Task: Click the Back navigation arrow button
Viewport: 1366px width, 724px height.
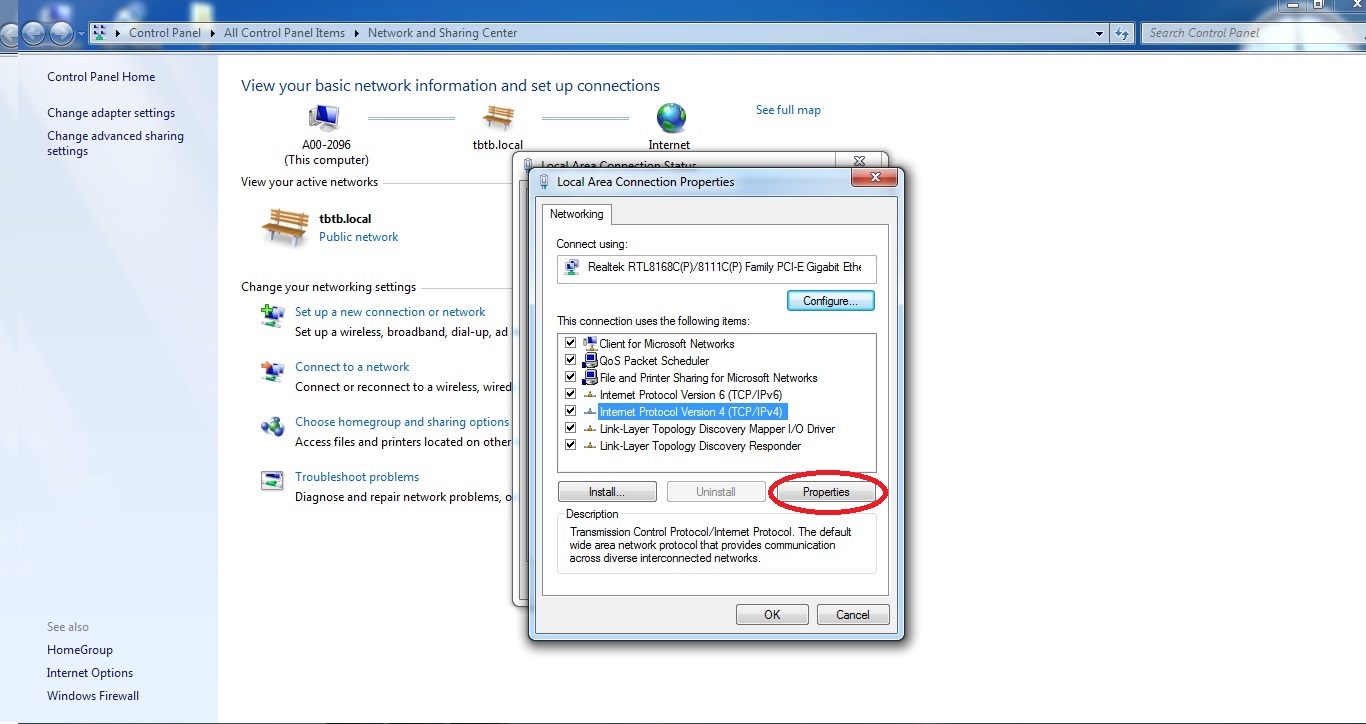Action: point(33,33)
